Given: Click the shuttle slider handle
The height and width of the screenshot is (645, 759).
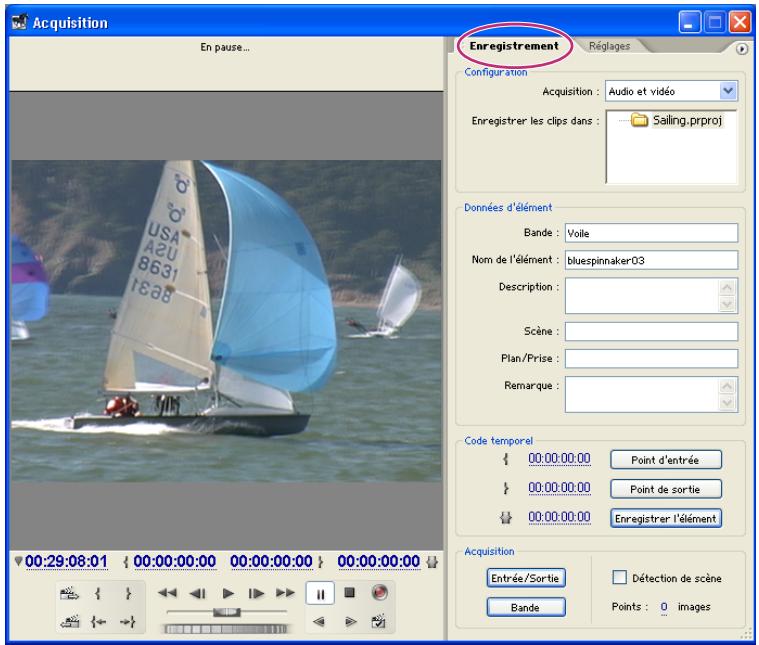Looking at the screenshot, I should coord(227,613).
